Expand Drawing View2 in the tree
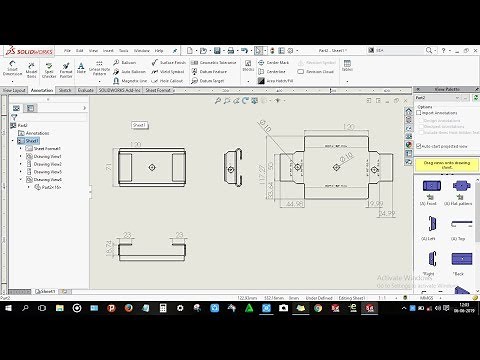This screenshot has width=480, height=360. click(x=21, y=164)
